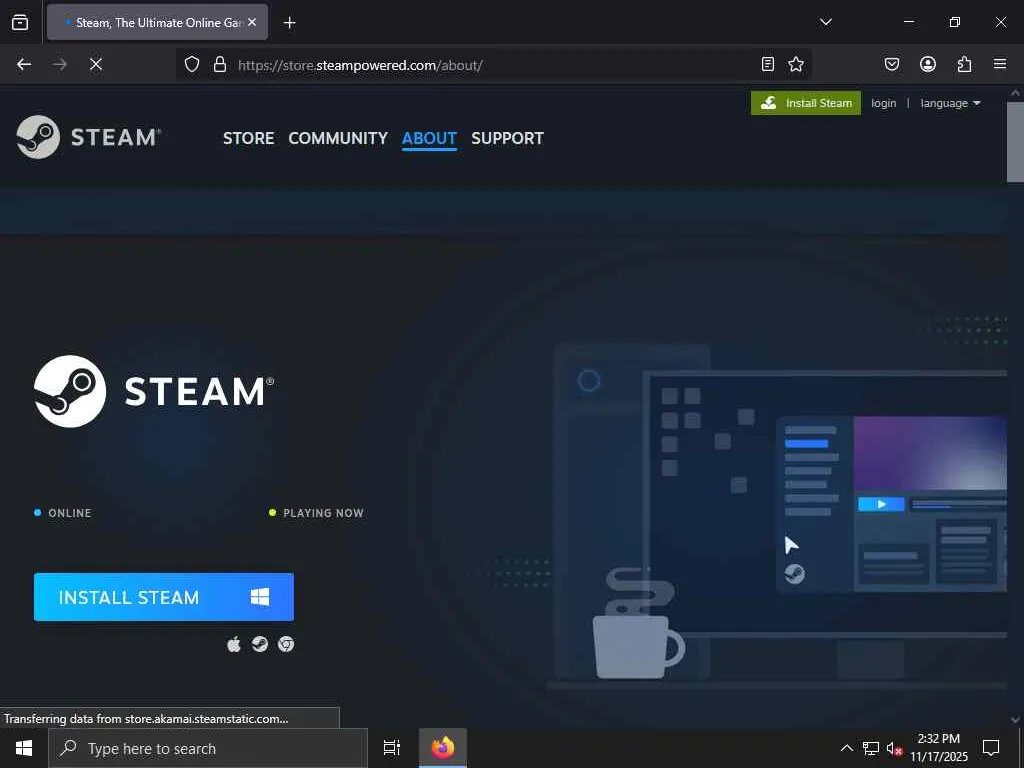The image size is (1024, 768).
Task: Select the ABOUT navigation tab
Action: click(429, 138)
